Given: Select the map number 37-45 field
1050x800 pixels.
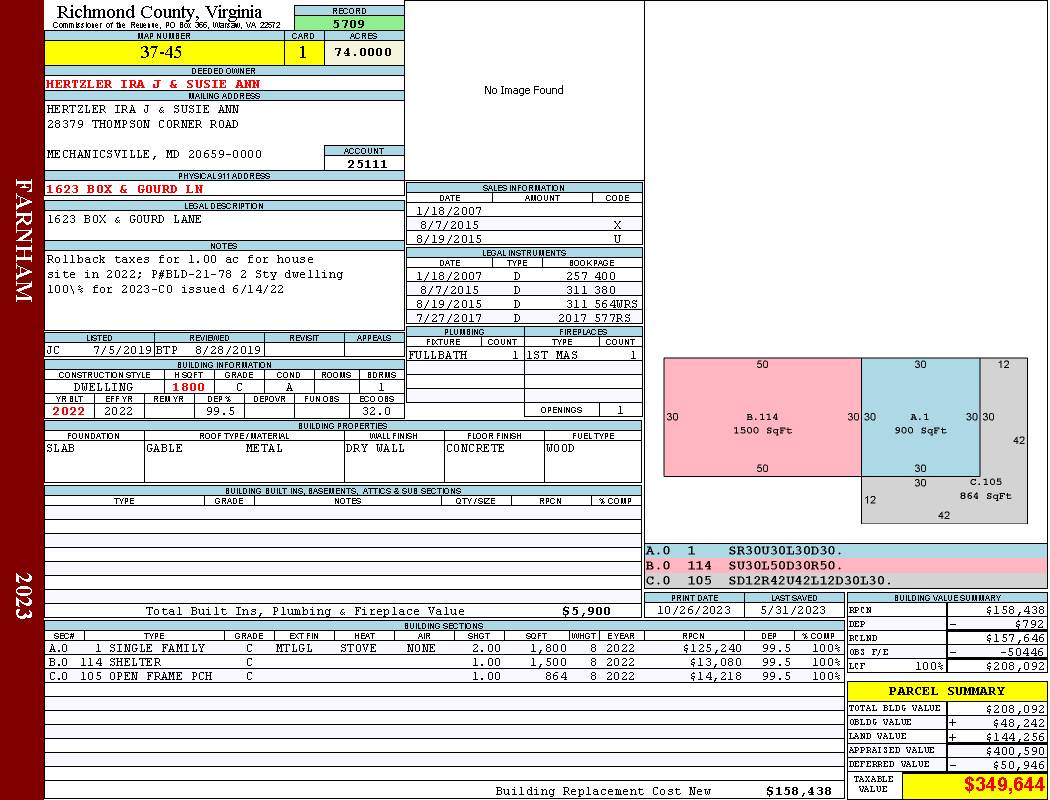Looking at the screenshot, I should [164, 52].
